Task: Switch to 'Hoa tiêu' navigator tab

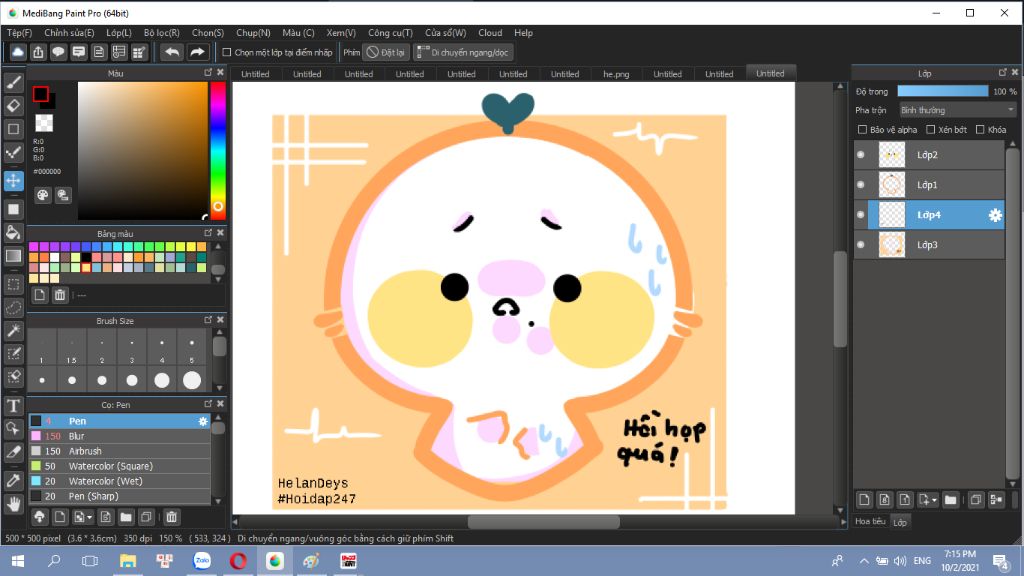Action: [x=871, y=521]
